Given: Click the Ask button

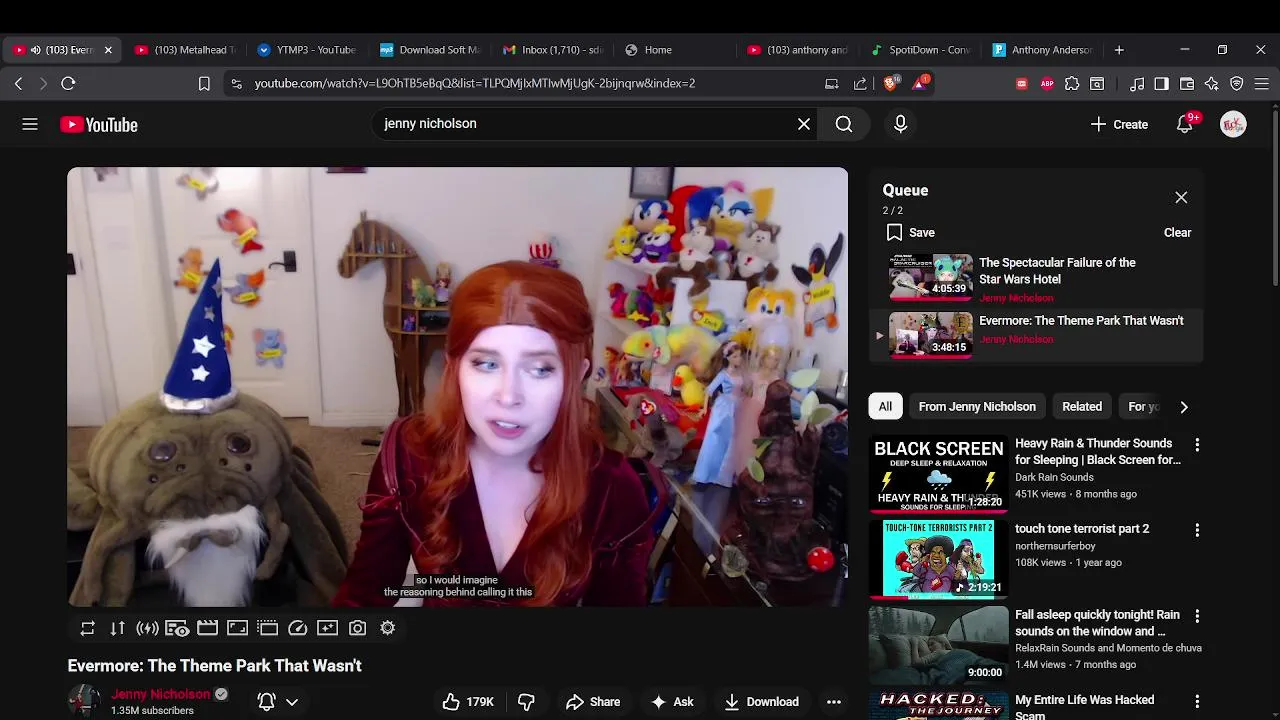Looking at the screenshot, I should [x=672, y=702].
